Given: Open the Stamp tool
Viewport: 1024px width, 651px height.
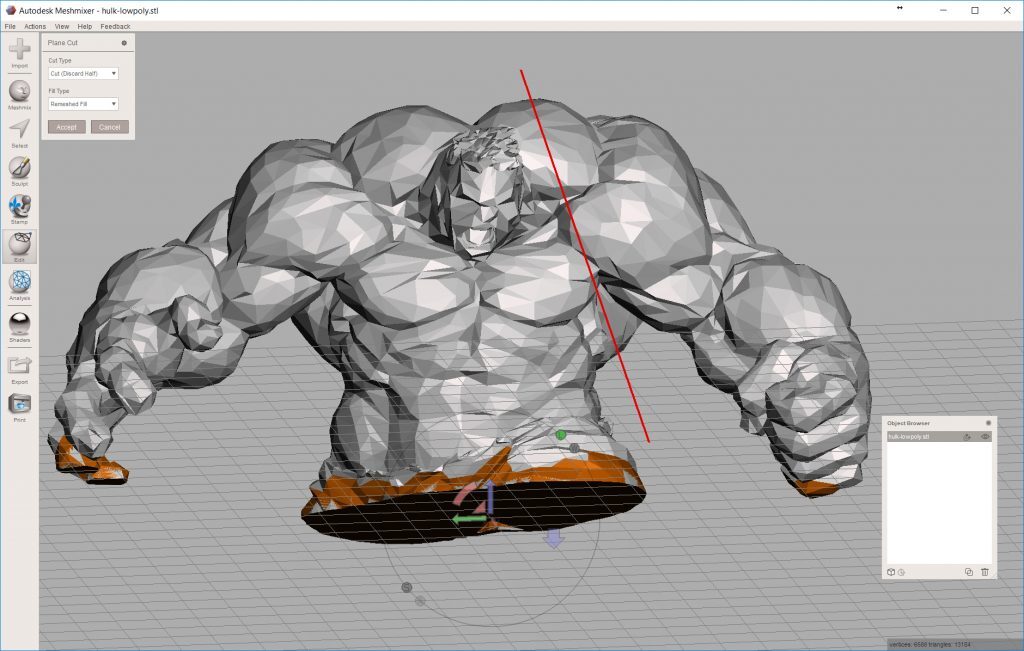Looking at the screenshot, I should pyautogui.click(x=20, y=206).
